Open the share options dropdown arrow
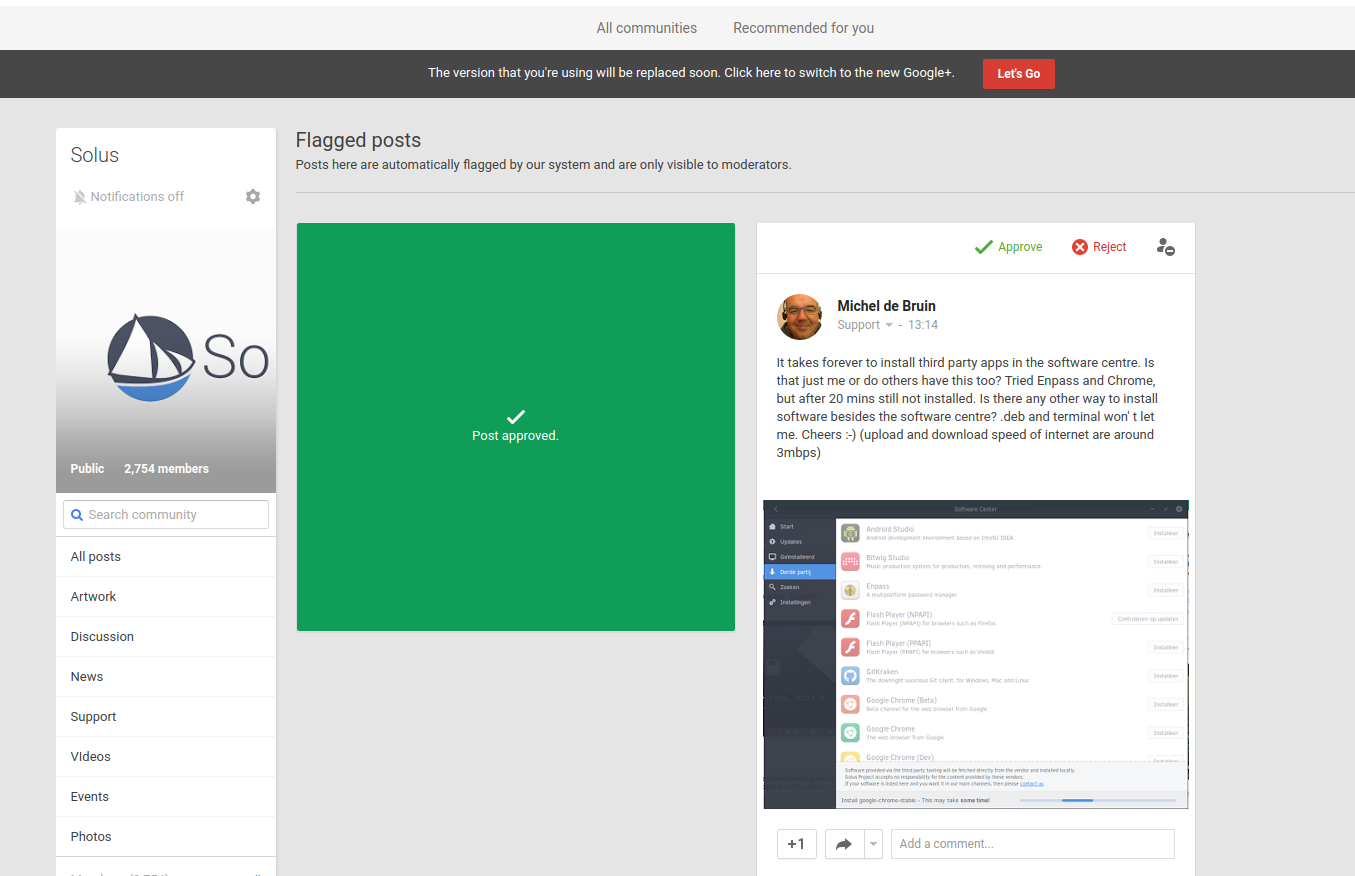1355x876 pixels. tap(874, 844)
